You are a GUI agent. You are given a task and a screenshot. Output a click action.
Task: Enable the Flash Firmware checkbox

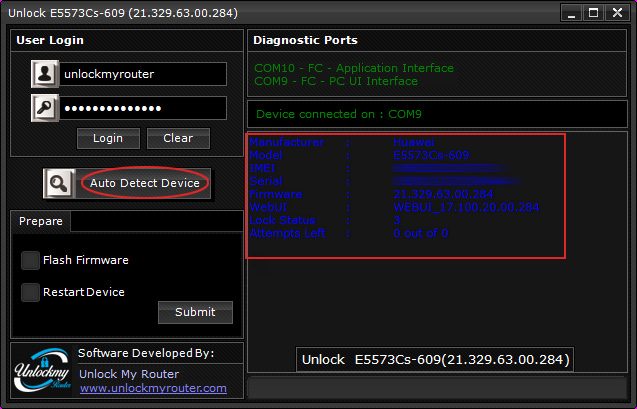30,260
